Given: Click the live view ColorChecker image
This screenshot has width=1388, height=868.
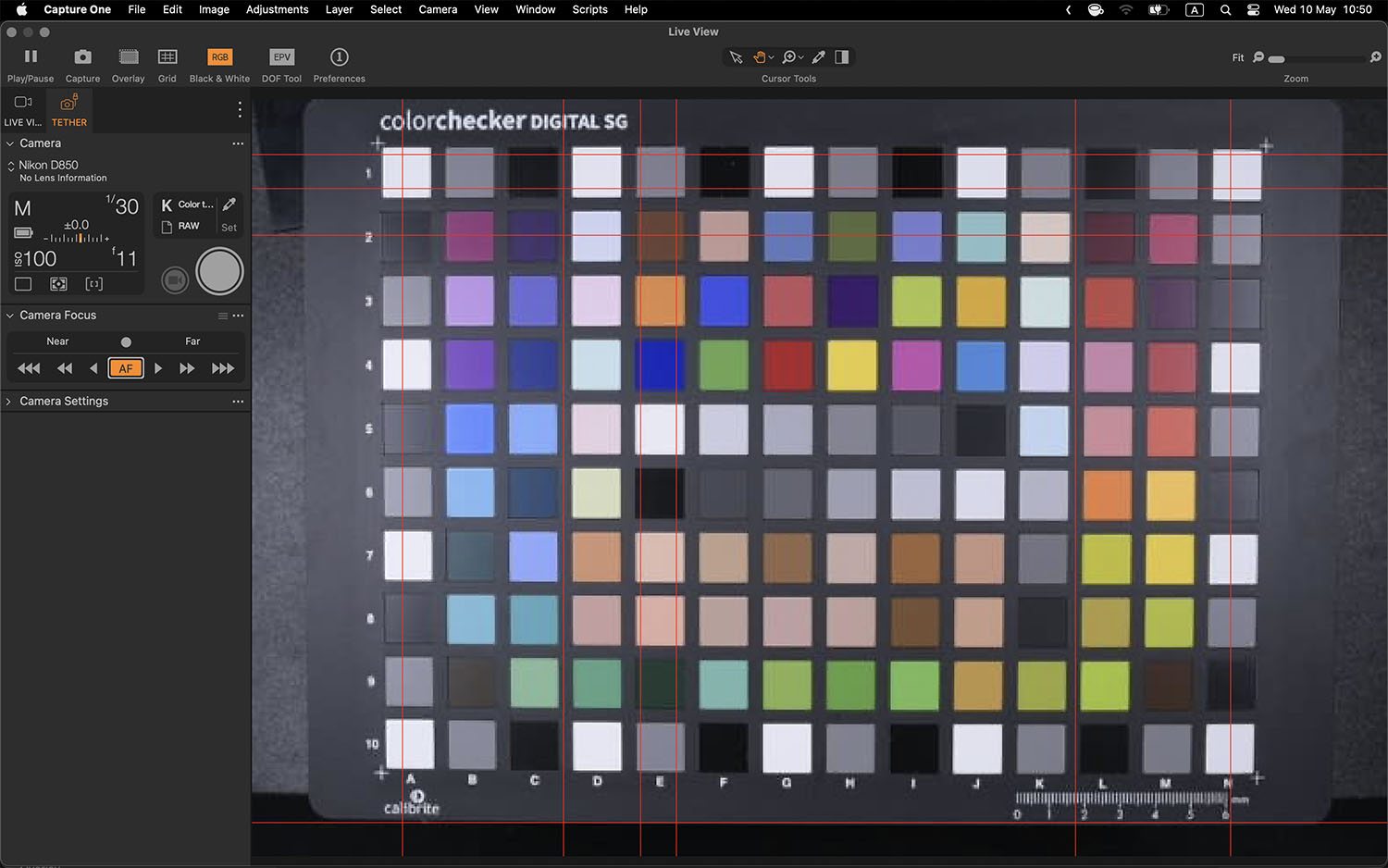Looking at the screenshot, I should 820,477.
